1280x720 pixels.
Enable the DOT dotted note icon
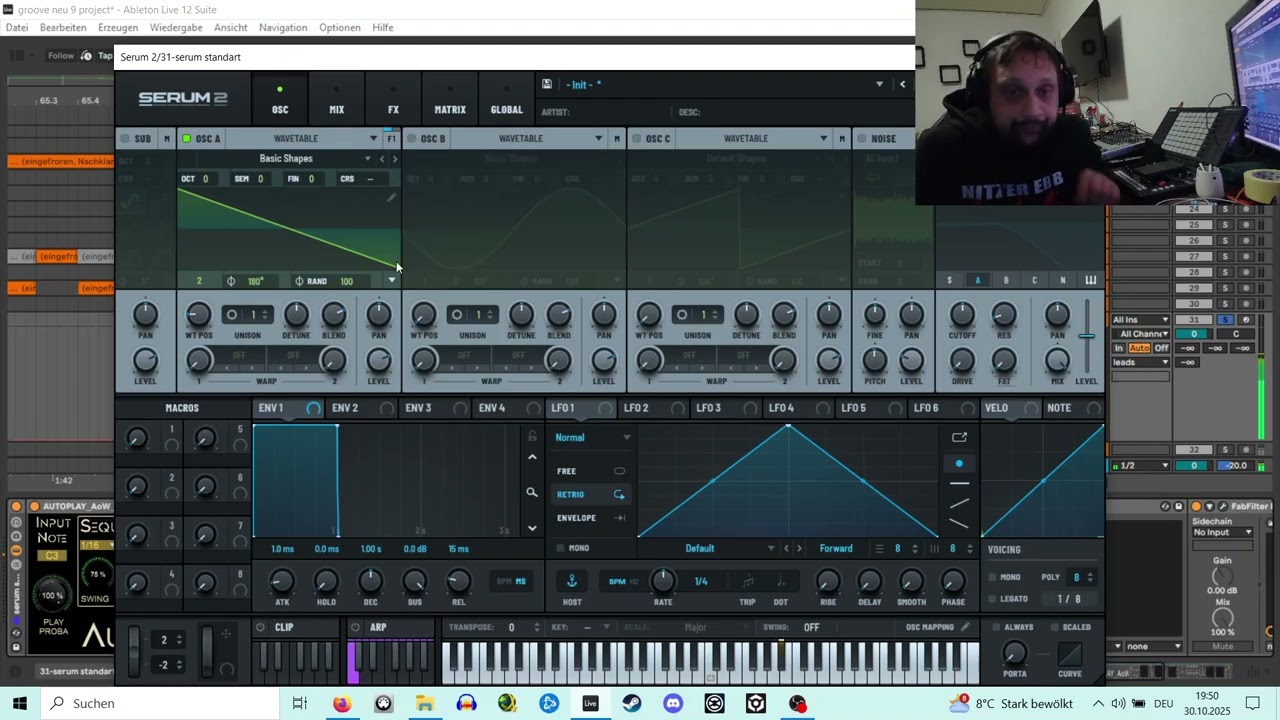click(x=780, y=581)
